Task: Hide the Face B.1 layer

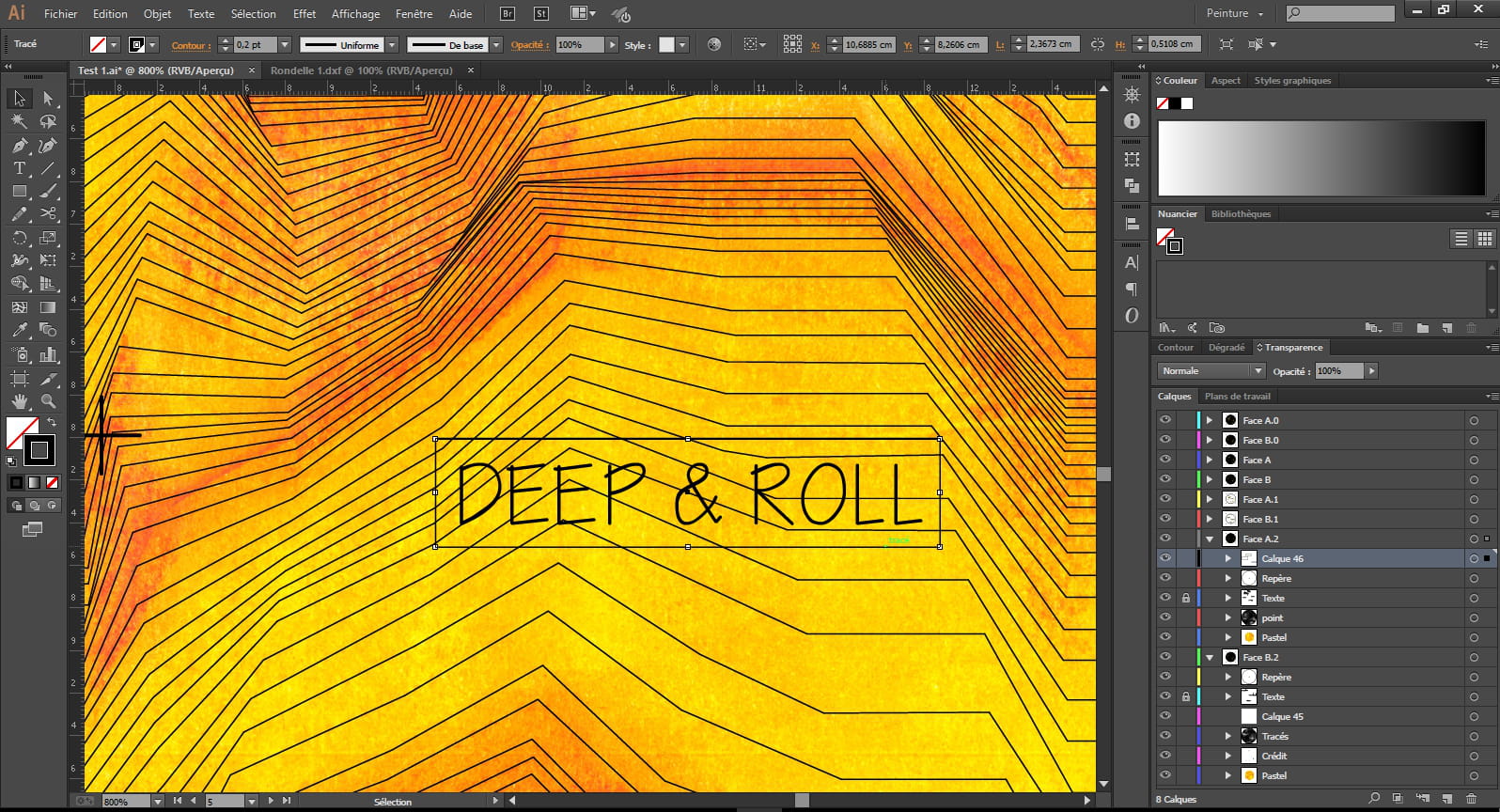Action: coord(1165,519)
